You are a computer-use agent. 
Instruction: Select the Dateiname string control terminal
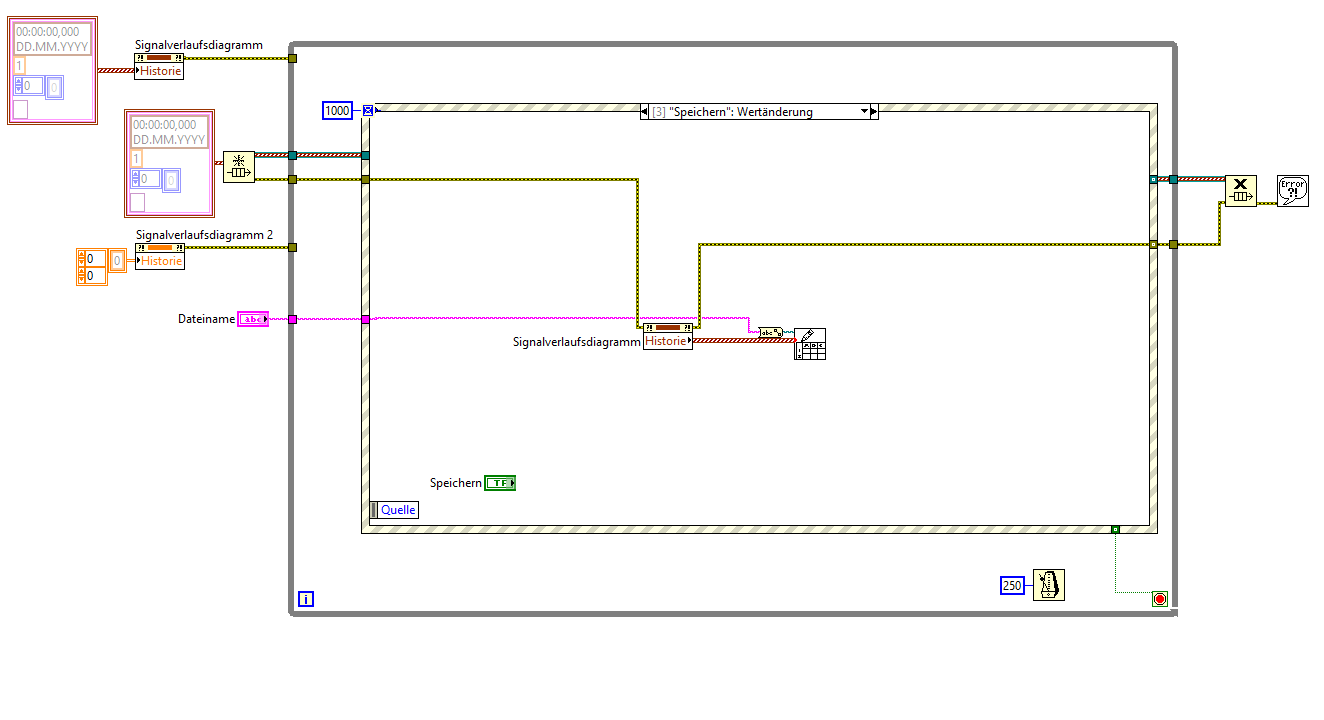click(253, 319)
